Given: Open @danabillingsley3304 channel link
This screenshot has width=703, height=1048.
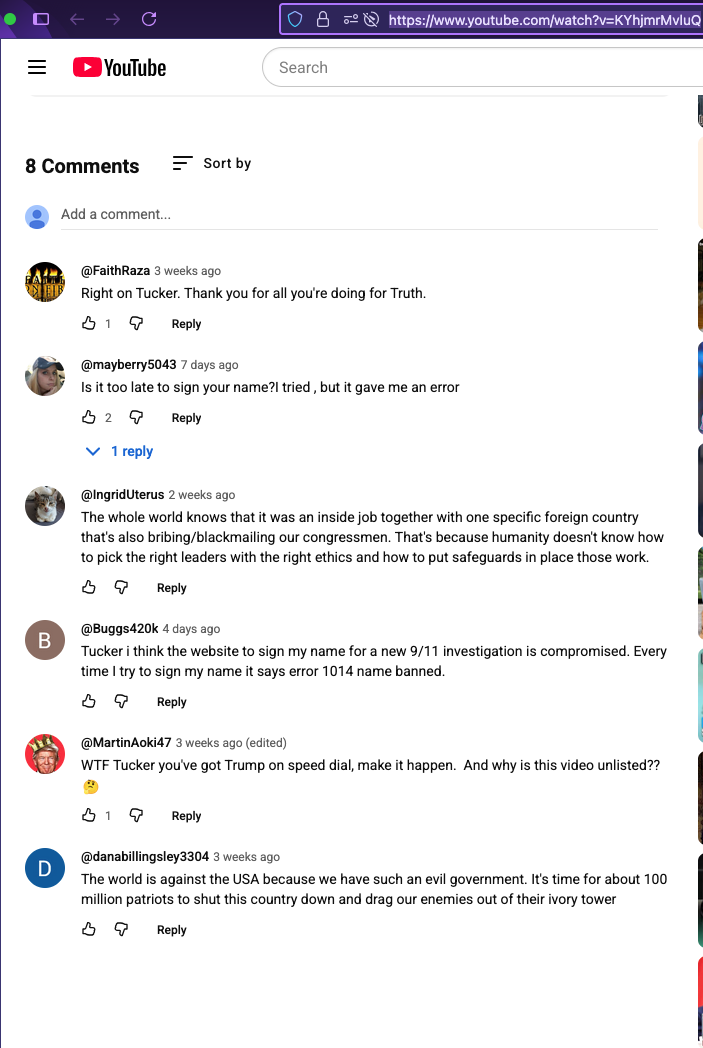Looking at the screenshot, I should (145, 857).
